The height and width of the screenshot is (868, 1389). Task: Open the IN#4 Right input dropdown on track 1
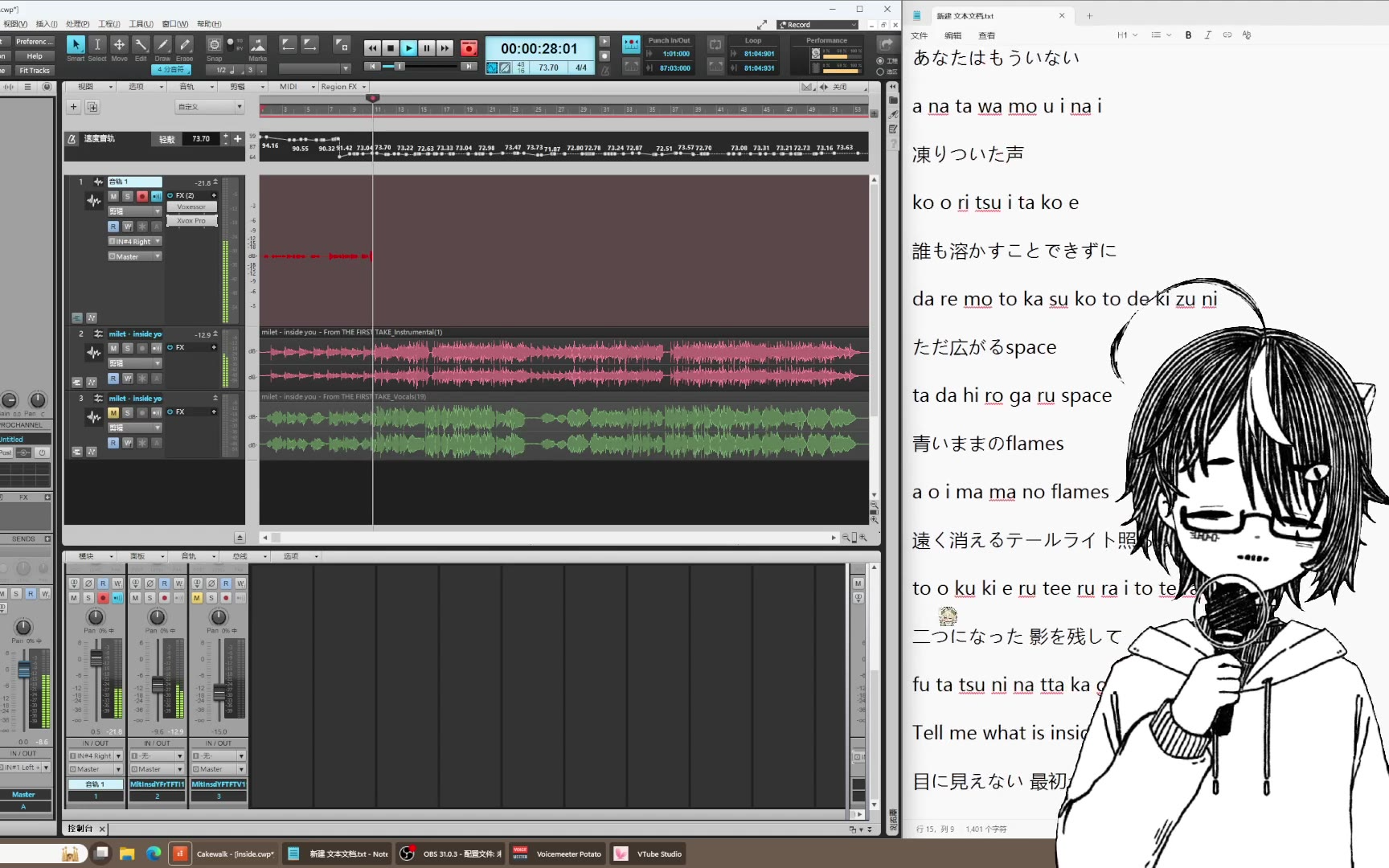click(x=135, y=241)
